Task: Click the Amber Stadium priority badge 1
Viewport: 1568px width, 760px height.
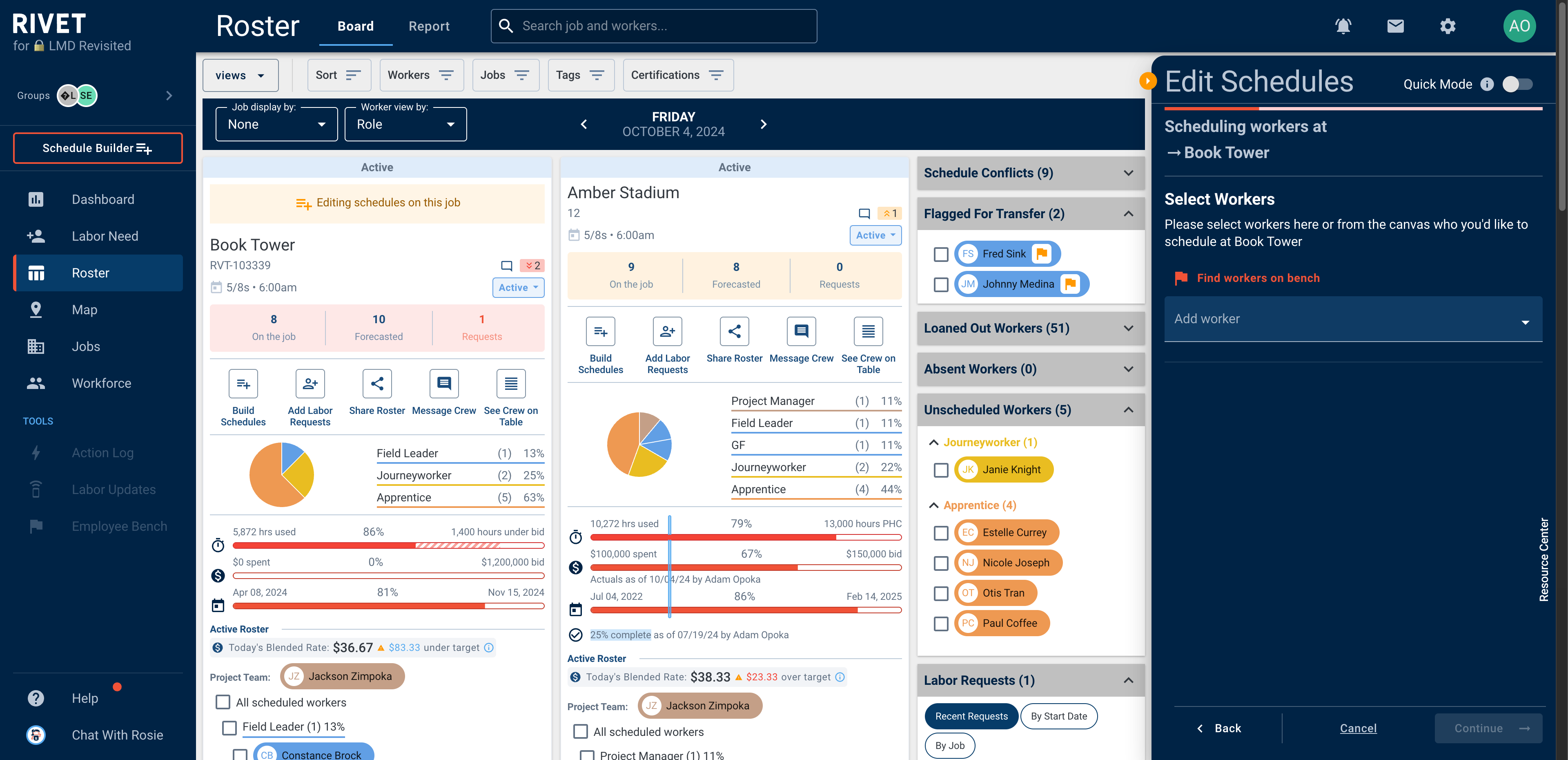Action: pyautogui.click(x=890, y=214)
